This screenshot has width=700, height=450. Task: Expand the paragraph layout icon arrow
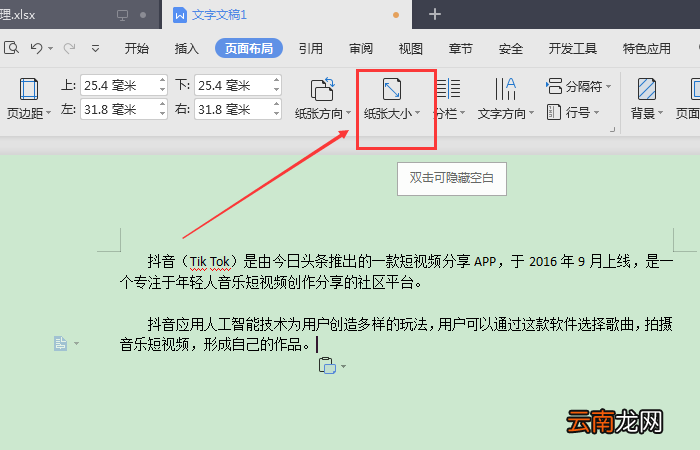coord(76,343)
